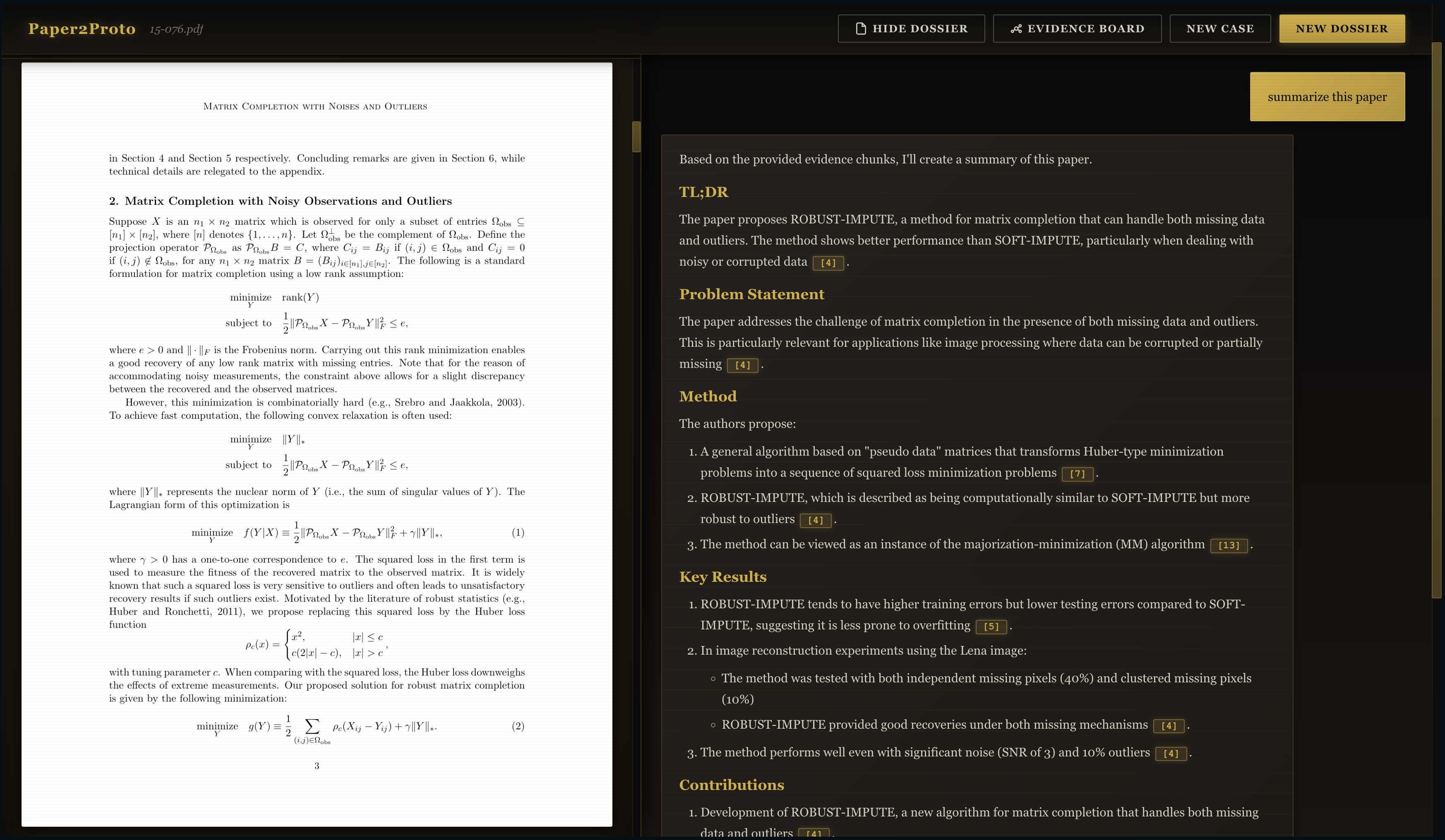Open citation [13] for the MM algorithm
This screenshot has width=1445, height=840.
[x=1228, y=545]
